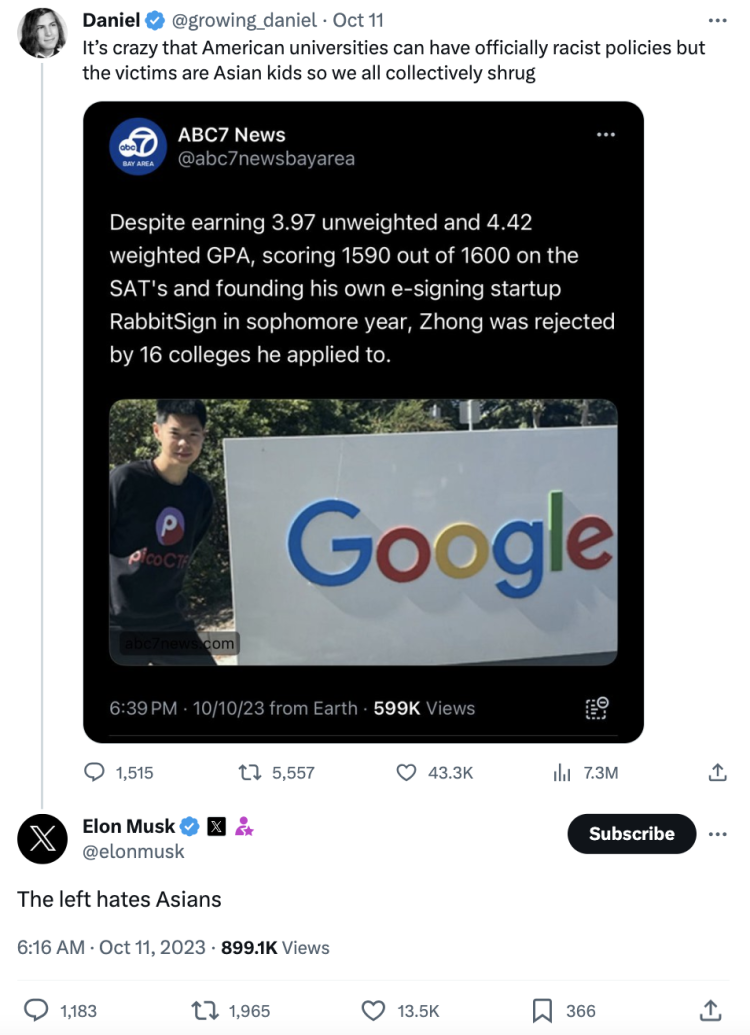The width and height of the screenshot is (750, 1035).
Task: Share Daniel's post via share icon
Action: coord(716,772)
